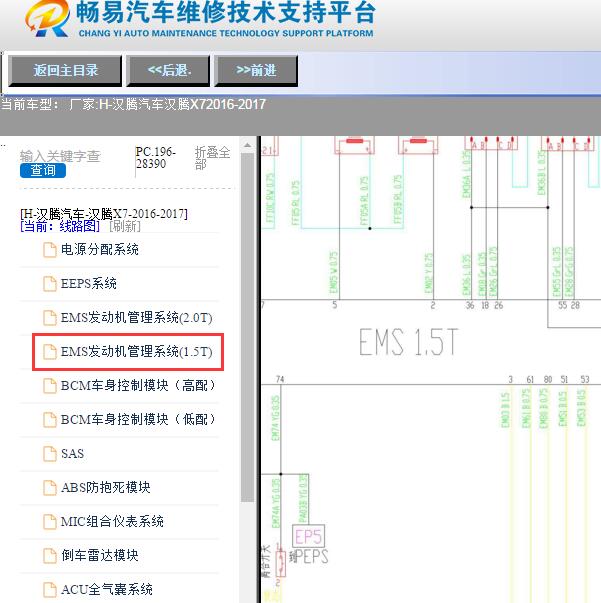Open ACU安全气囊系统 tree item
The width and height of the screenshot is (601, 603).
[107, 589]
